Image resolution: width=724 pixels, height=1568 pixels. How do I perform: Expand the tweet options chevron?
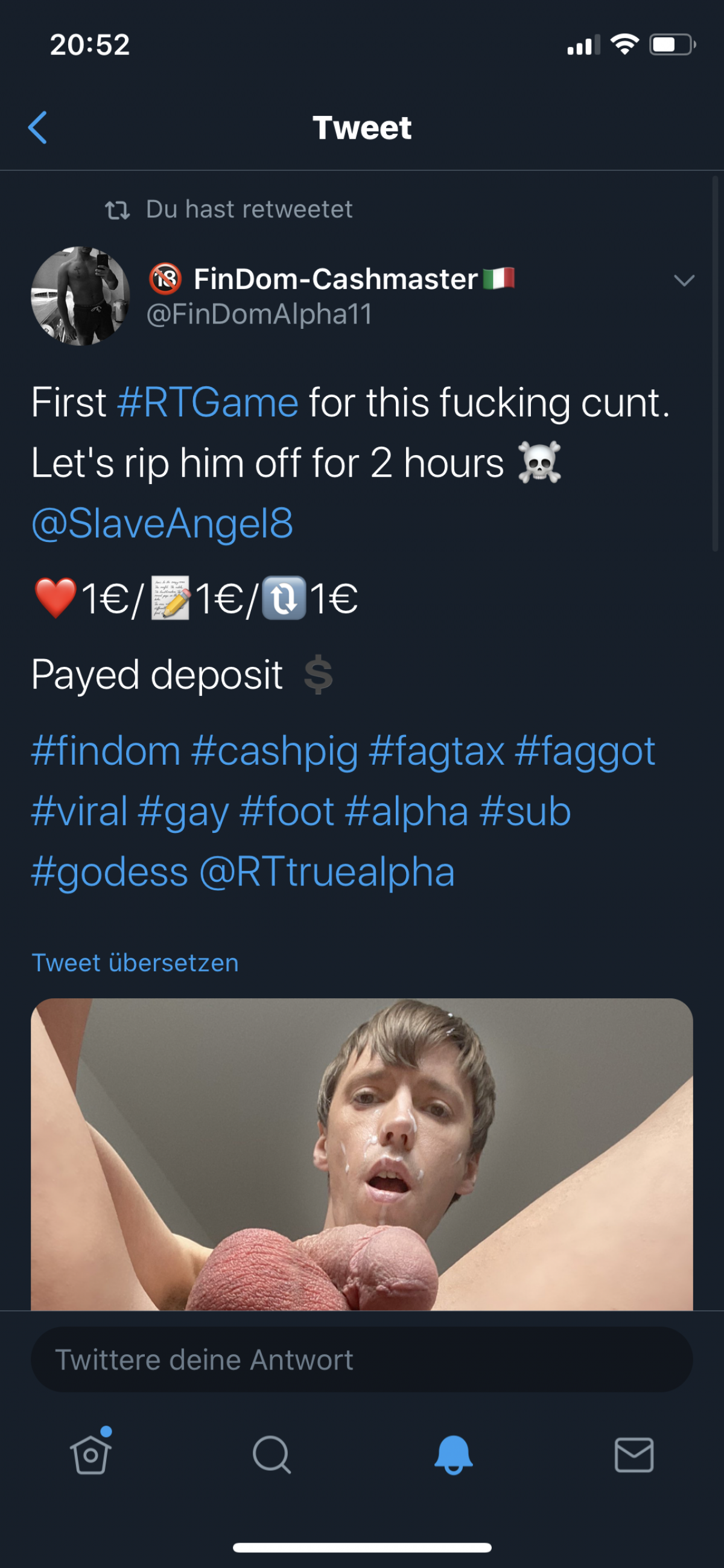(684, 280)
